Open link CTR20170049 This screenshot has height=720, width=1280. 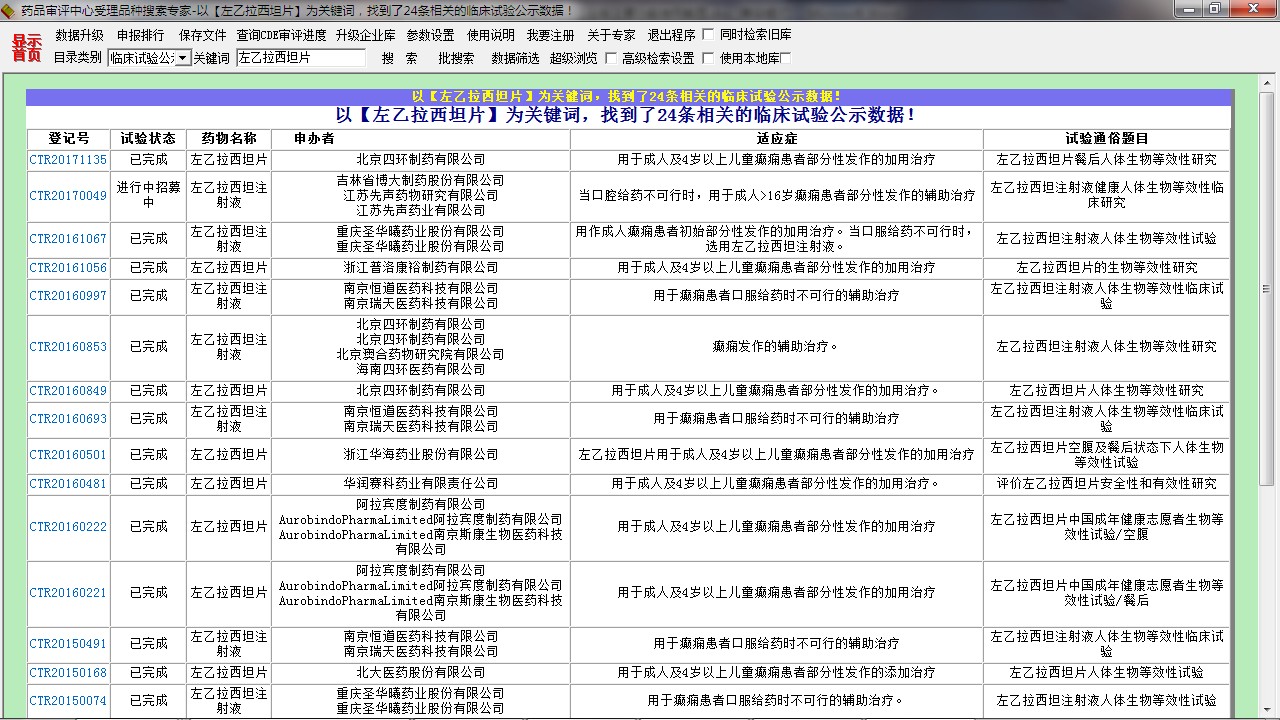point(68,196)
